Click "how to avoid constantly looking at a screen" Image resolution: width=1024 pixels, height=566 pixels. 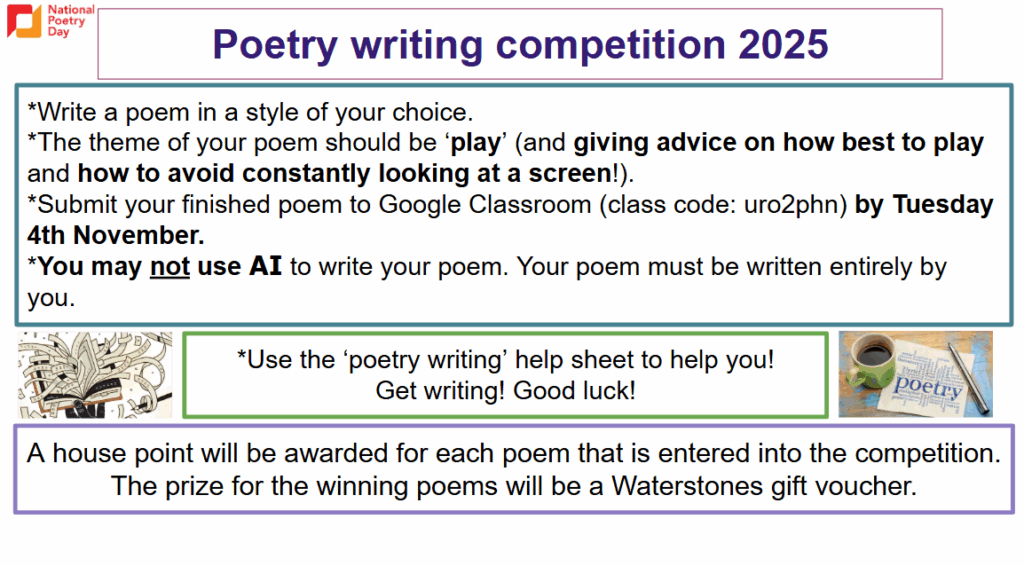[x=344, y=174]
